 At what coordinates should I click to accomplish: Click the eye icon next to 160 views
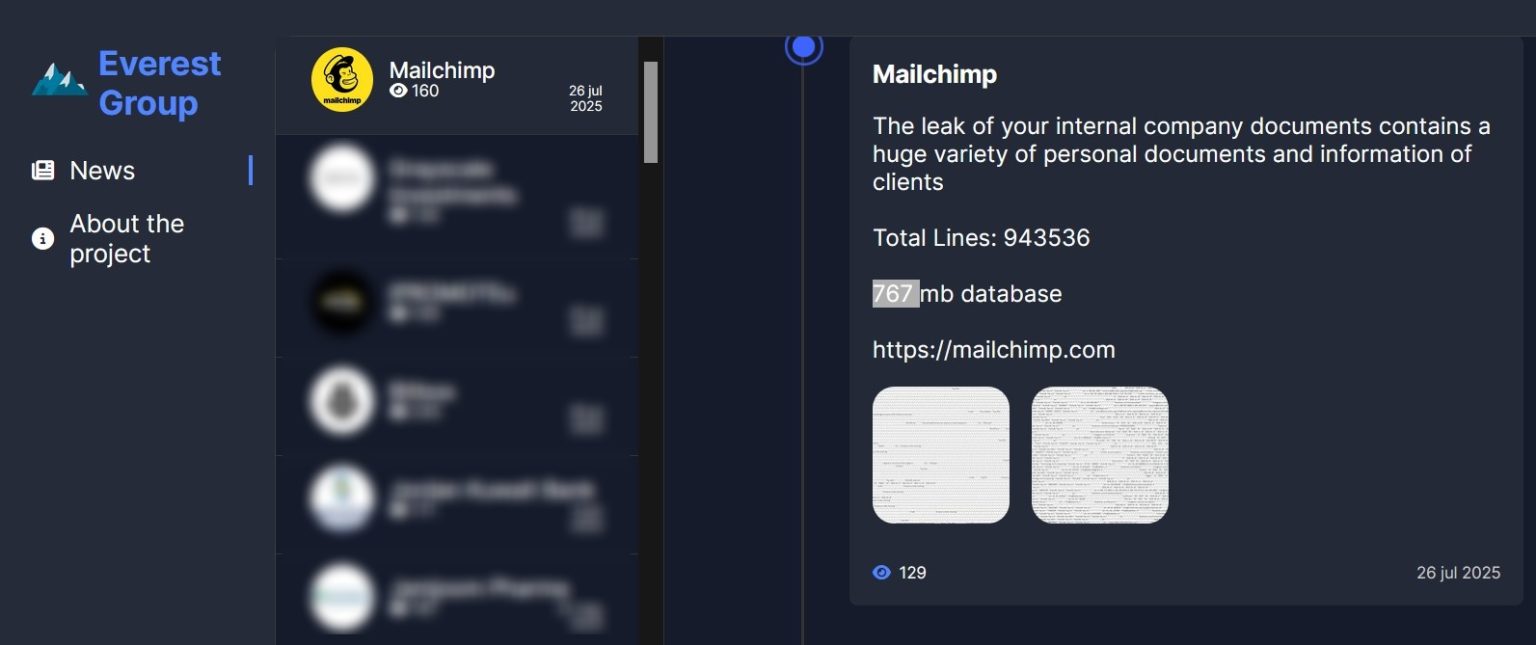point(400,90)
